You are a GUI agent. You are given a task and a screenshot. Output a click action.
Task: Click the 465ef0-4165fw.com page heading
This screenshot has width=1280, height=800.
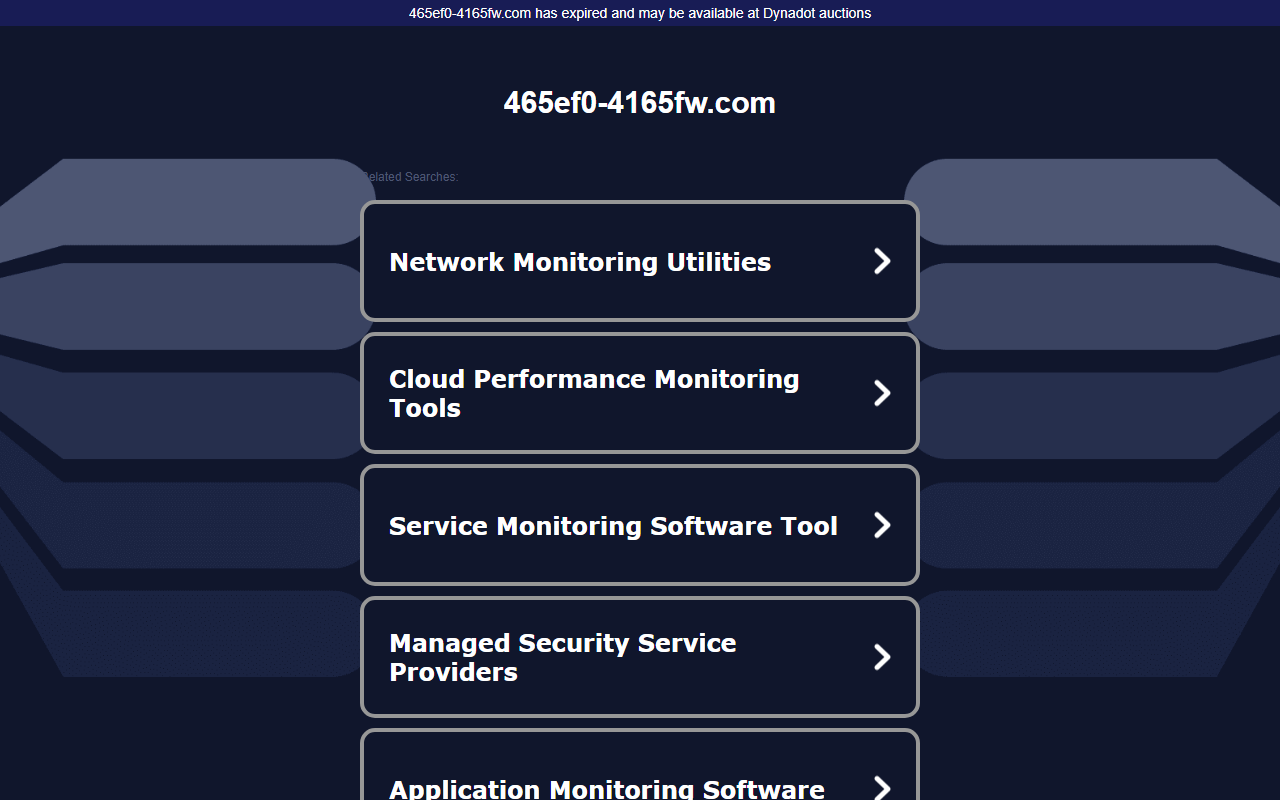tap(640, 103)
